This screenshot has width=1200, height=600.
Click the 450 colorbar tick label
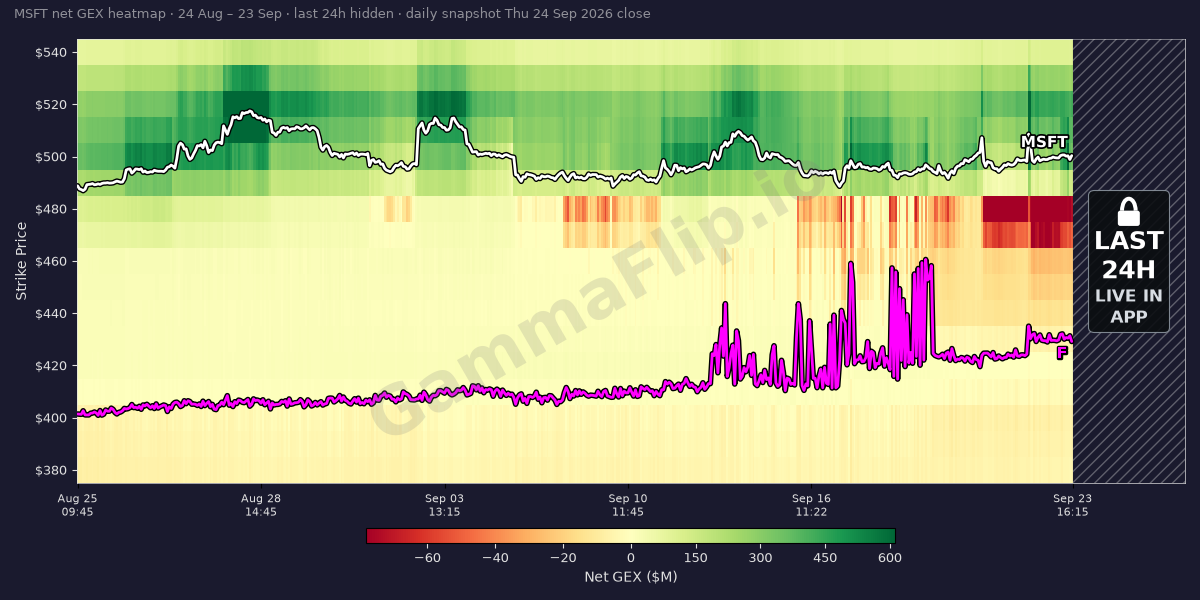pos(825,558)
